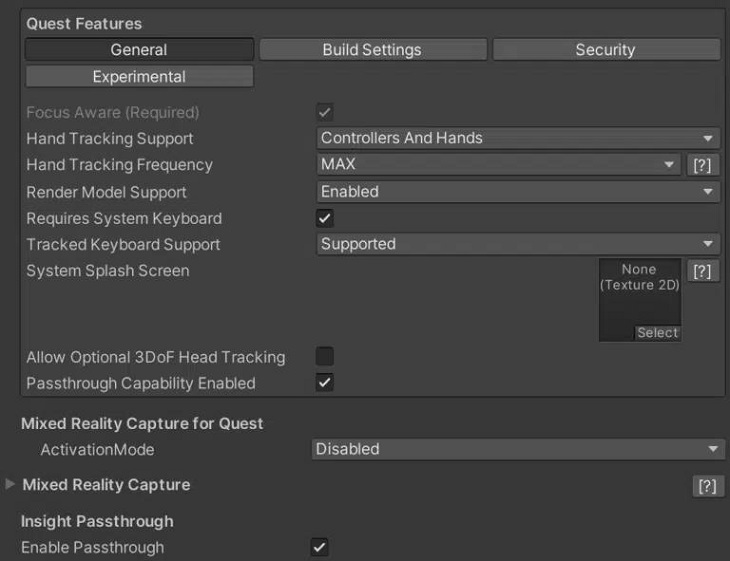Uncheck Passthrough Capability Enabled
730x561 pixels.
click(x=325, y=382)
